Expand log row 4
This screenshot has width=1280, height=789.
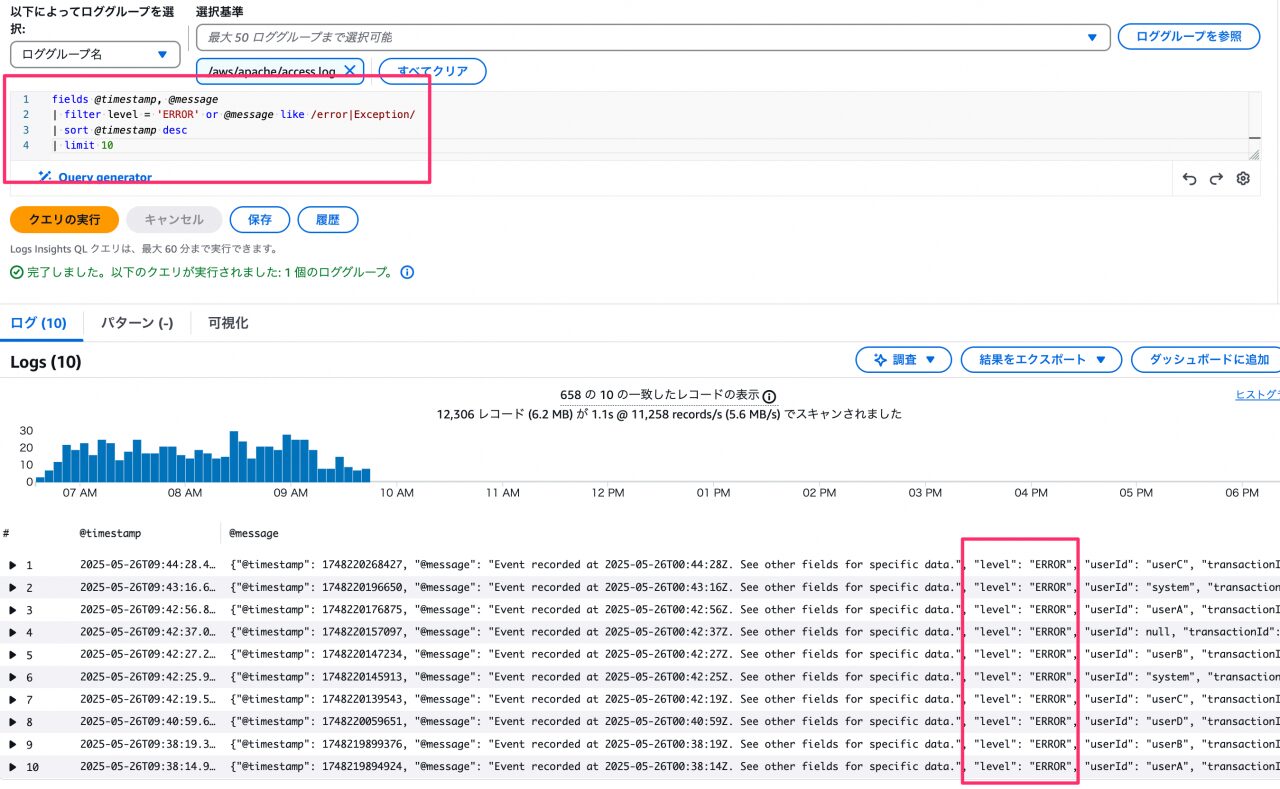point(13,632)
